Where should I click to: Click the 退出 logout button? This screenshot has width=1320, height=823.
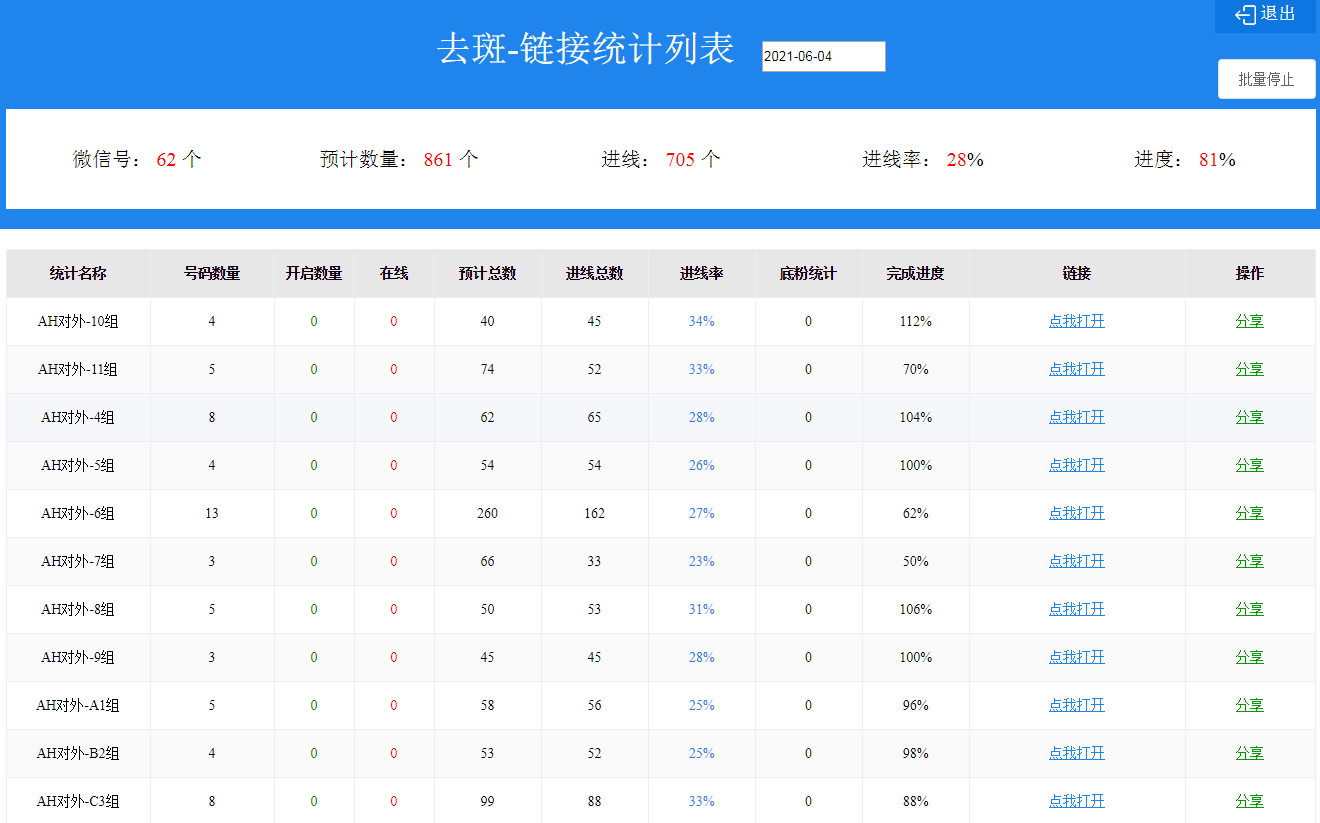(1265, 14)
